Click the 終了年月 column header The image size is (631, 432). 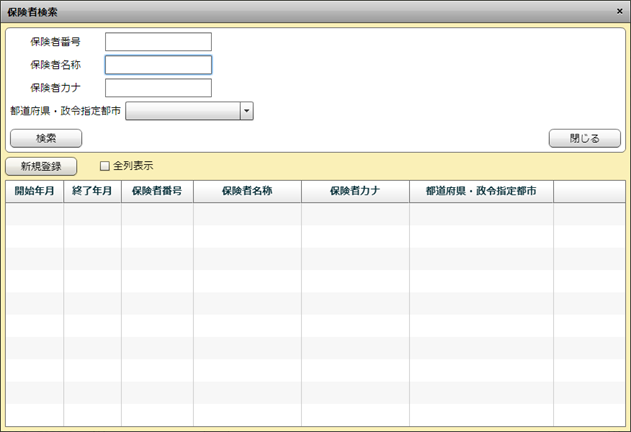coord(93,191)
